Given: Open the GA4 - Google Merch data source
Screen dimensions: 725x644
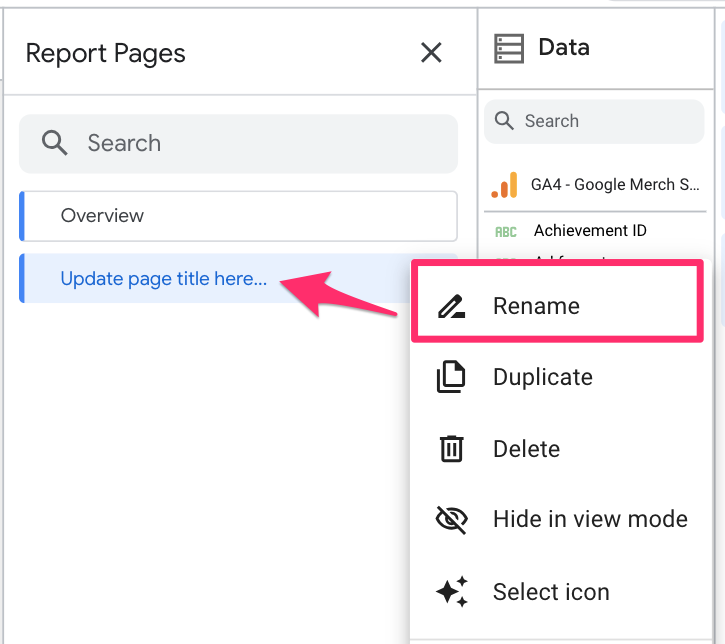Looking at the screenshot, I should tap(614, 185).
